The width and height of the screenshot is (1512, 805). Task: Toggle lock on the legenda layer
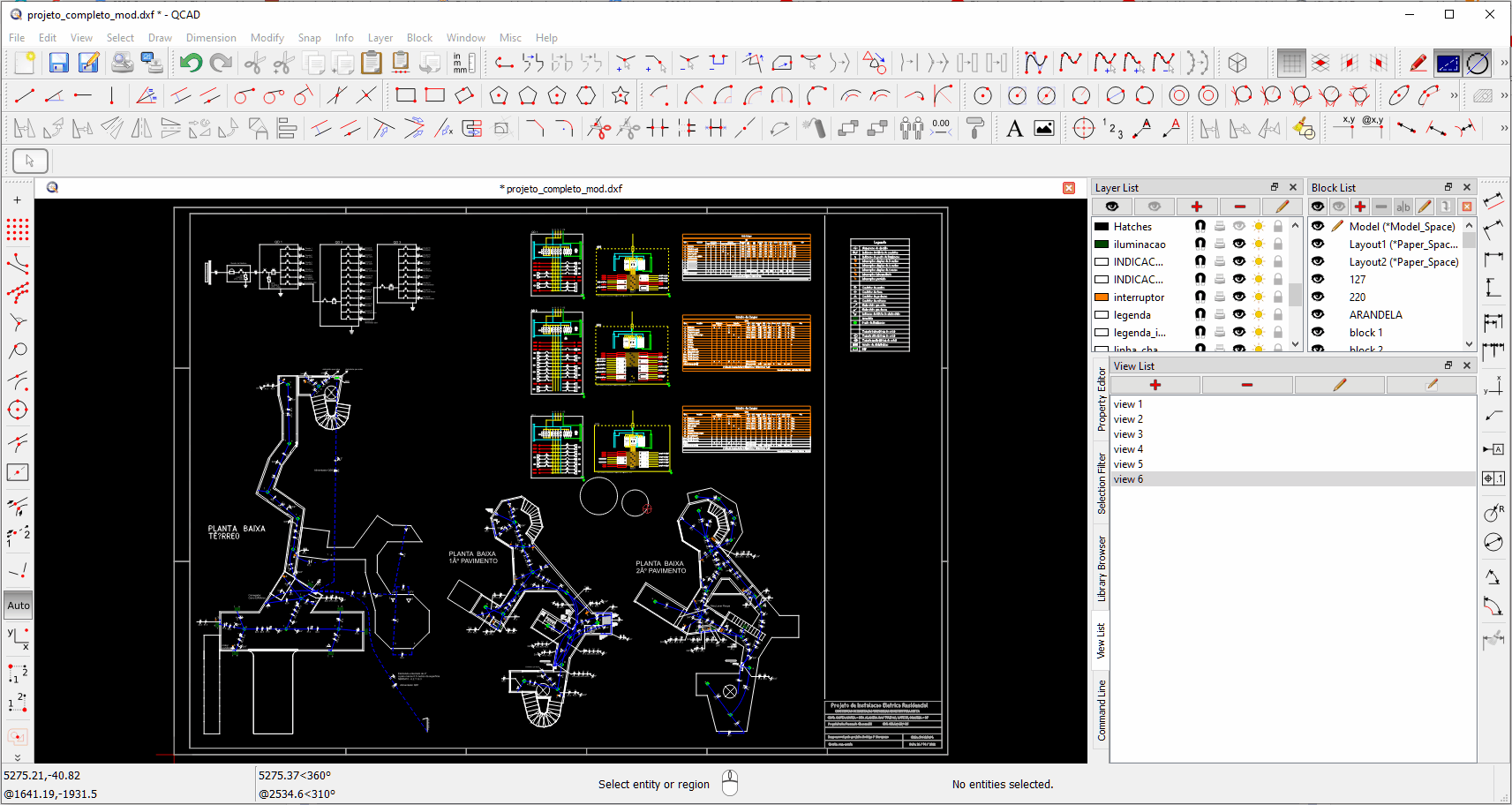tap(1278, 315)
